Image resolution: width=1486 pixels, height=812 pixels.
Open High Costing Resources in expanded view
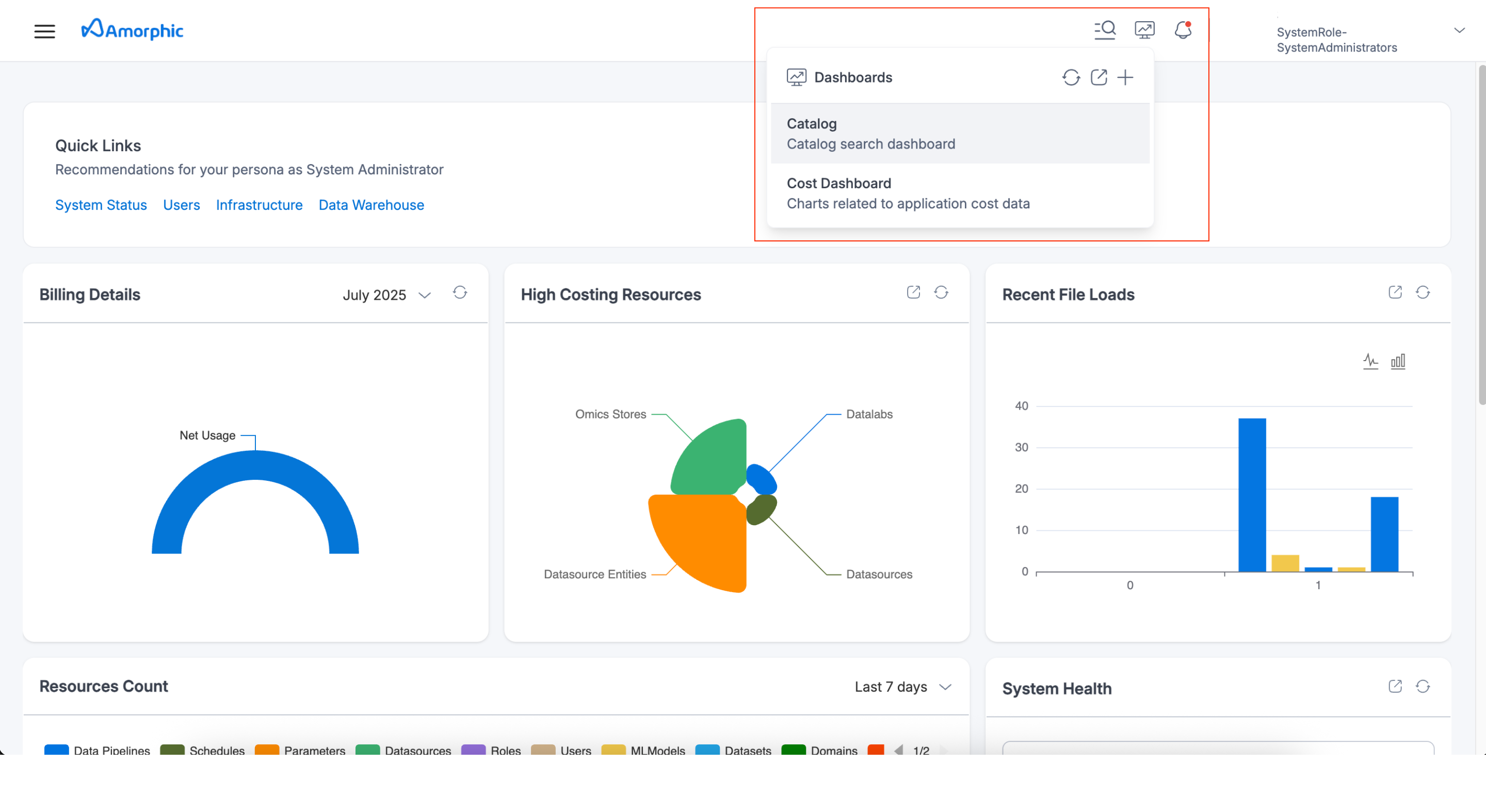click(913, 293)
